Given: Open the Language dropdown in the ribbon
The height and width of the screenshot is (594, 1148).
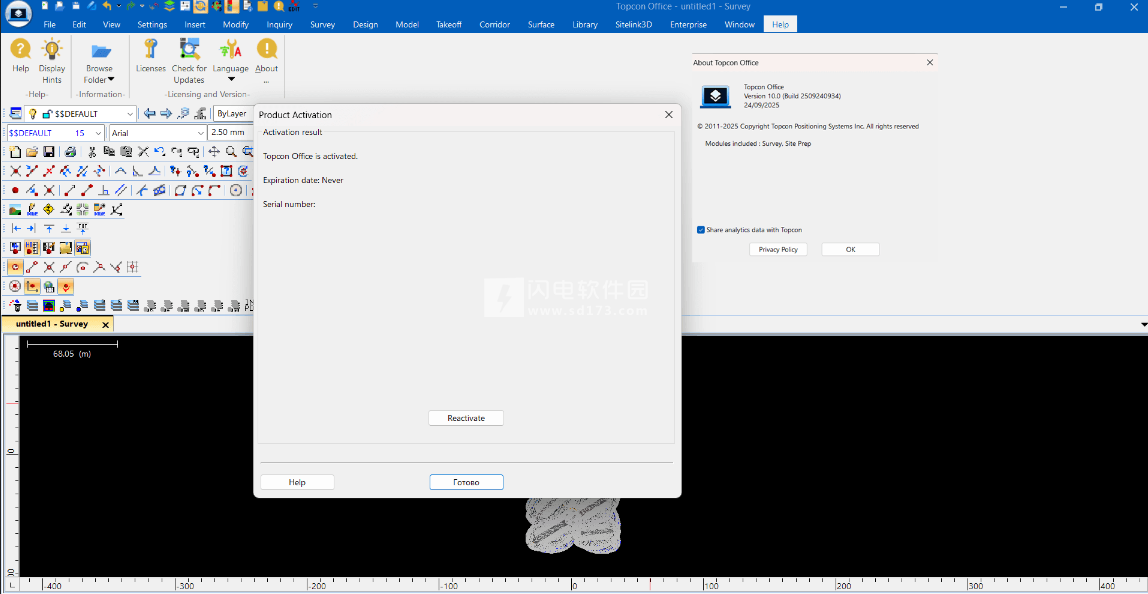Looking at the screenshot, I should 231,79.
